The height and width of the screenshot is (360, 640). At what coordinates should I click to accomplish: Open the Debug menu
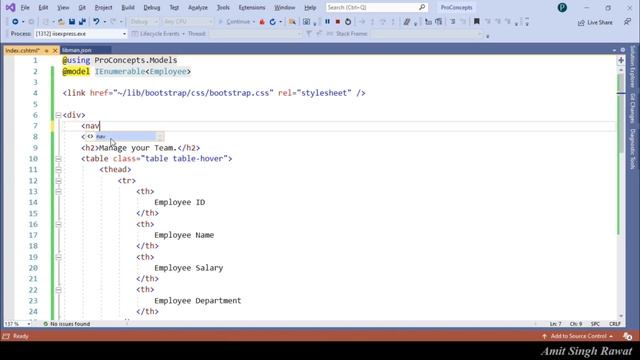pyautogui.click(x=152, y=7)
